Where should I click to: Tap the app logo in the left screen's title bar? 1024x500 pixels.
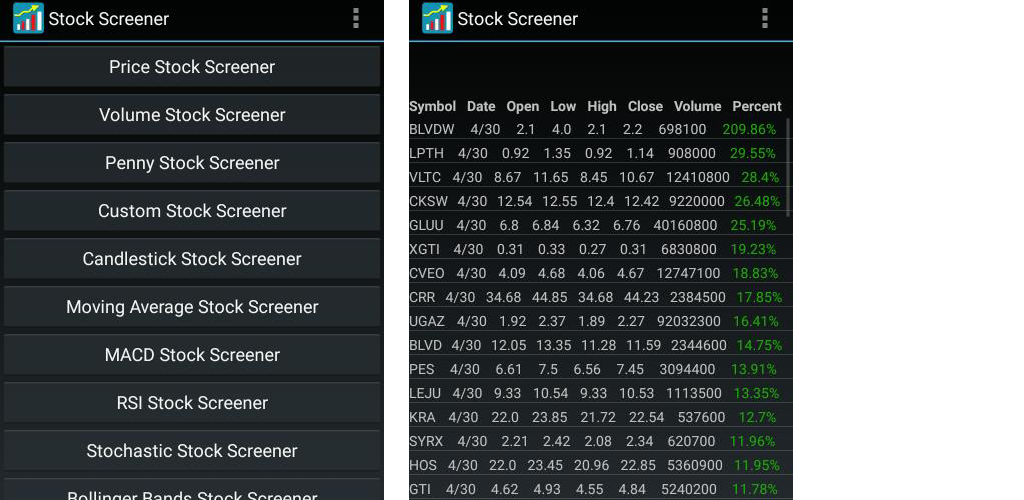(28, 19)
